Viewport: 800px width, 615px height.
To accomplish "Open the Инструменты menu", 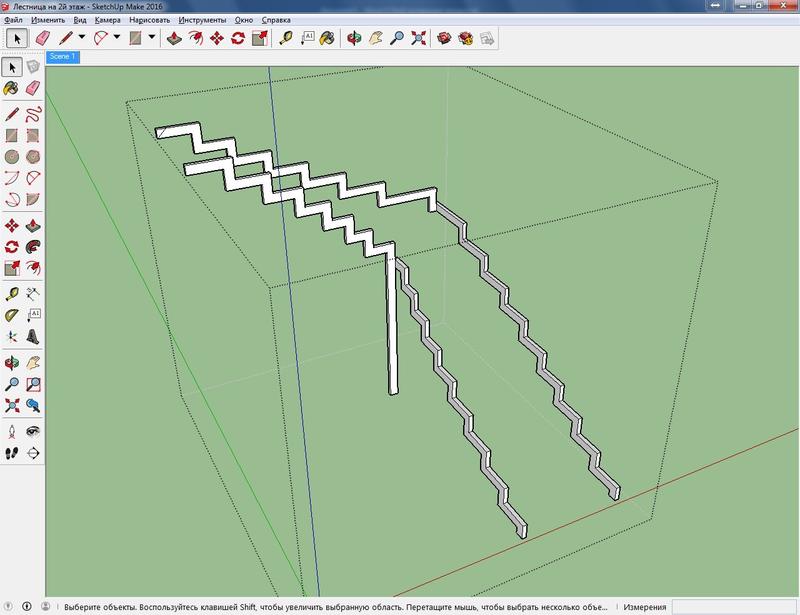I will [202, 20].
